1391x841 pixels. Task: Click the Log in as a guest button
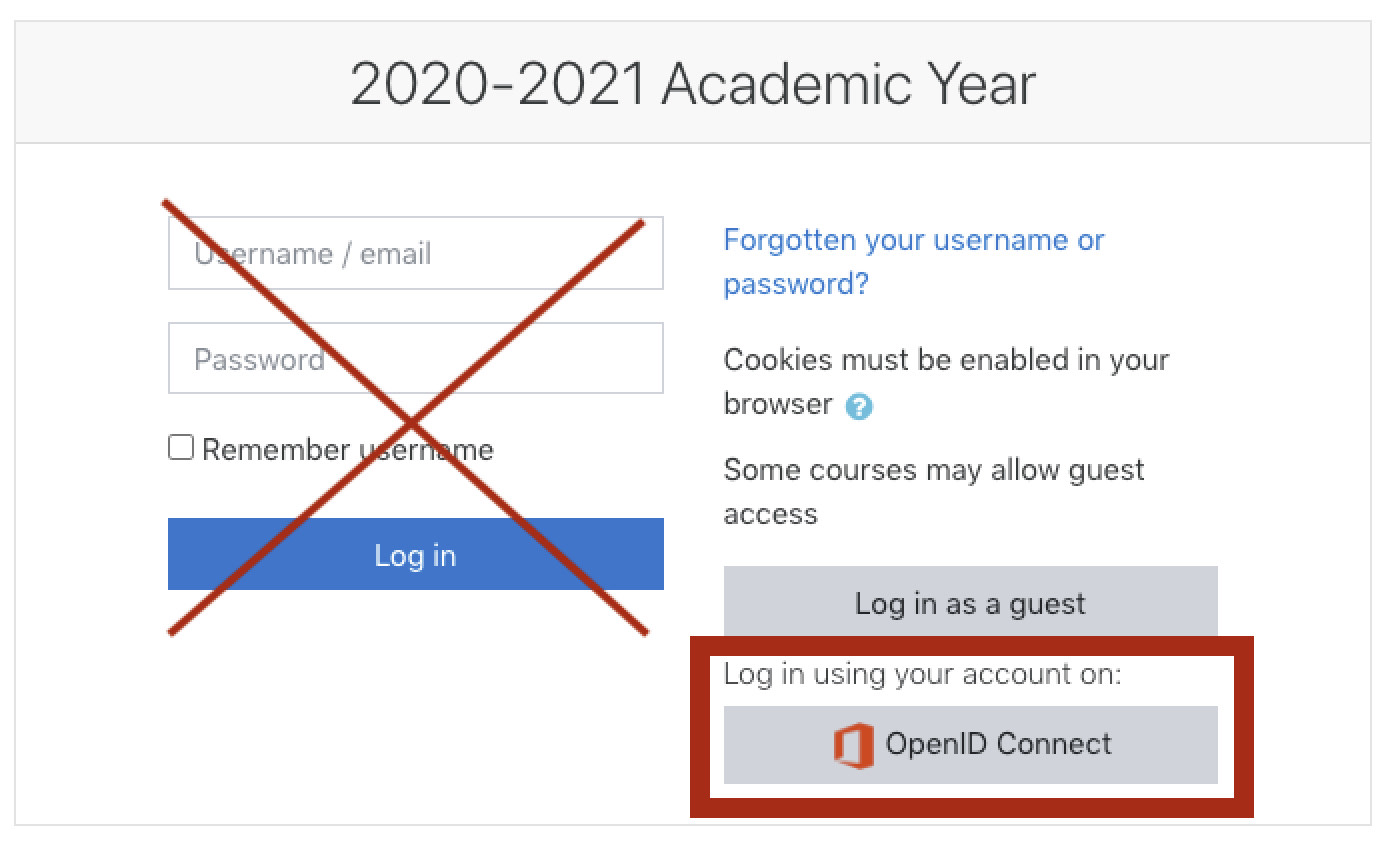pos(970,603)
